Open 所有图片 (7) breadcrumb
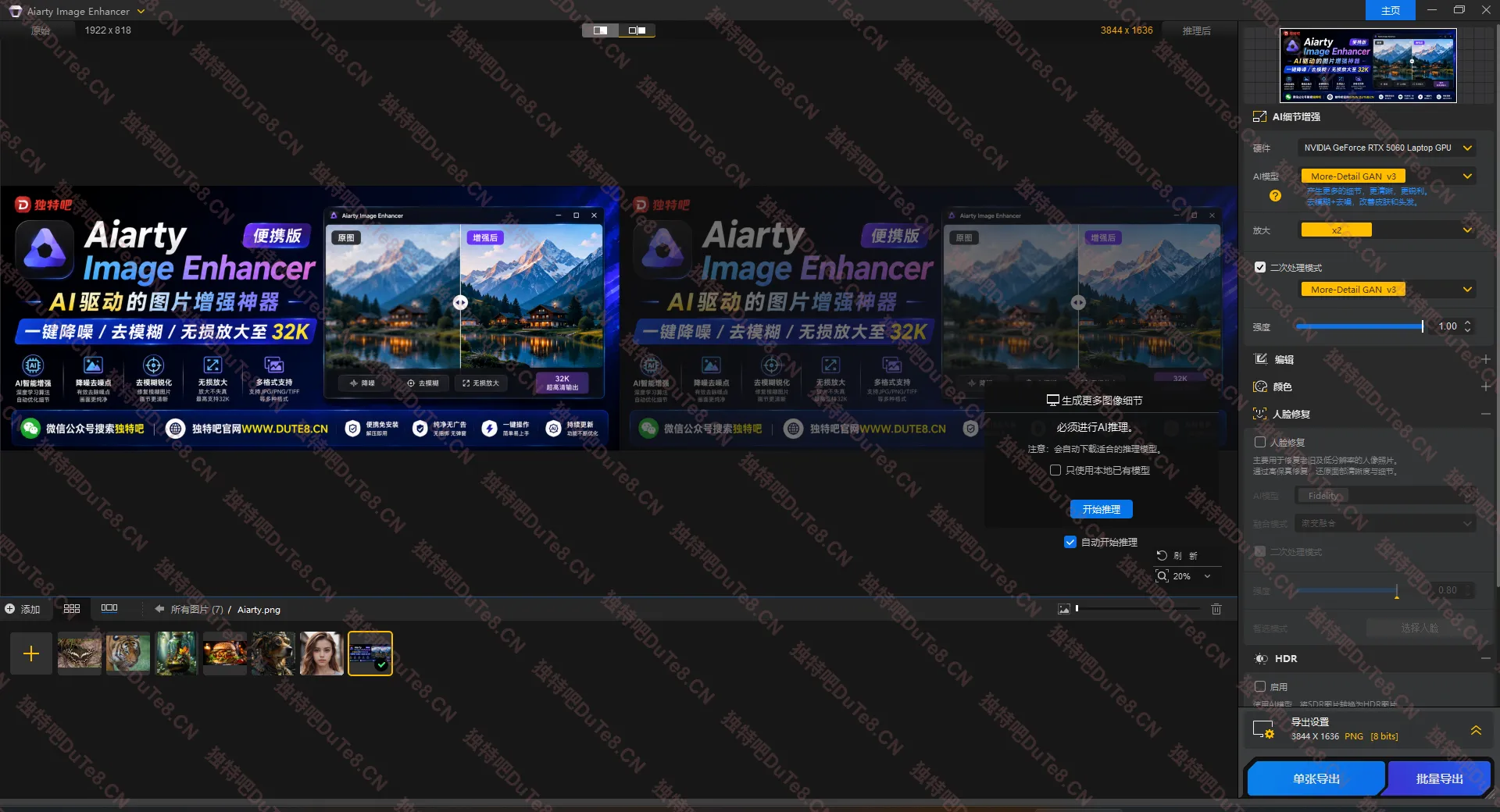Image resolution: width=1500 pixels, height=812 pixels. pyautogui.click(x=197, y=609)
